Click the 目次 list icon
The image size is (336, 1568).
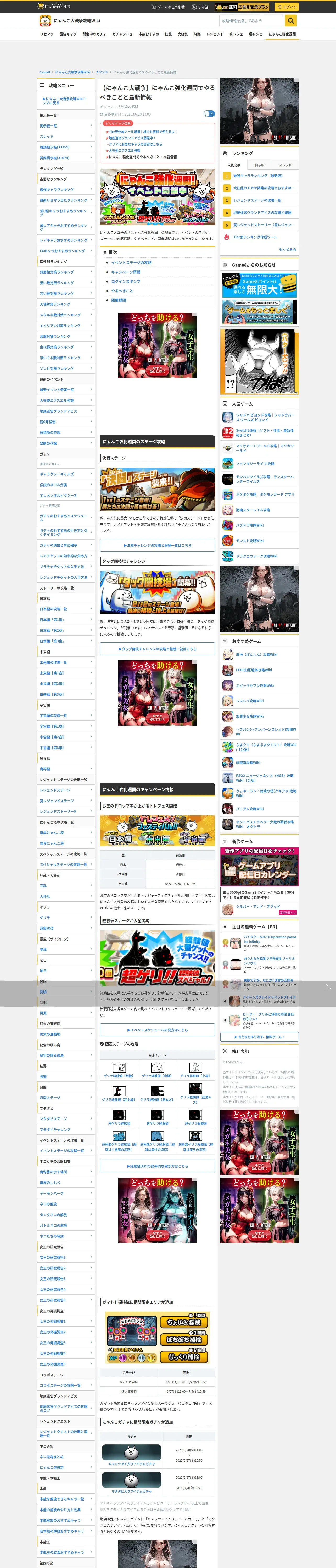tap(104, 253)
